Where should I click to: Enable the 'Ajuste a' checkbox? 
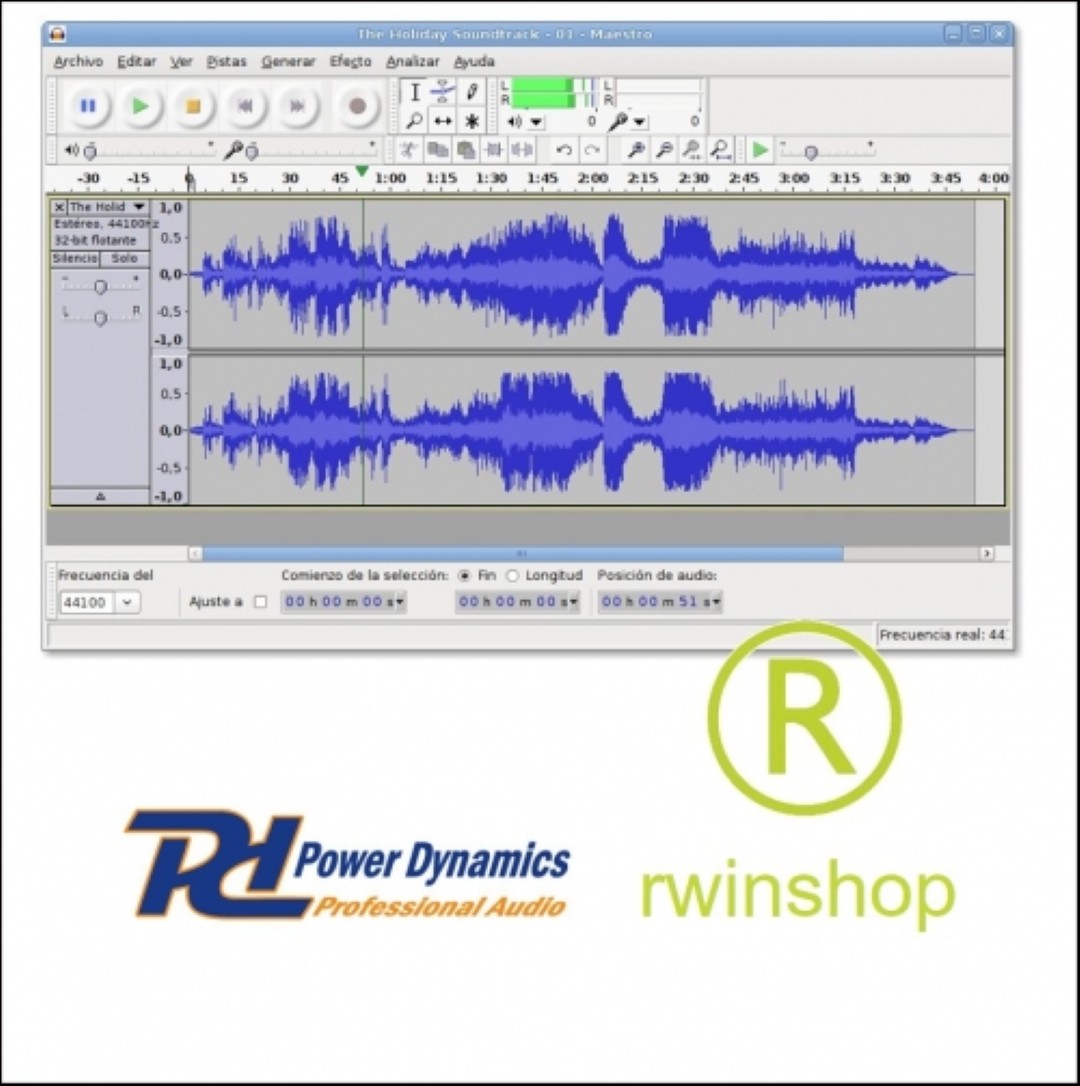point(260,602)
